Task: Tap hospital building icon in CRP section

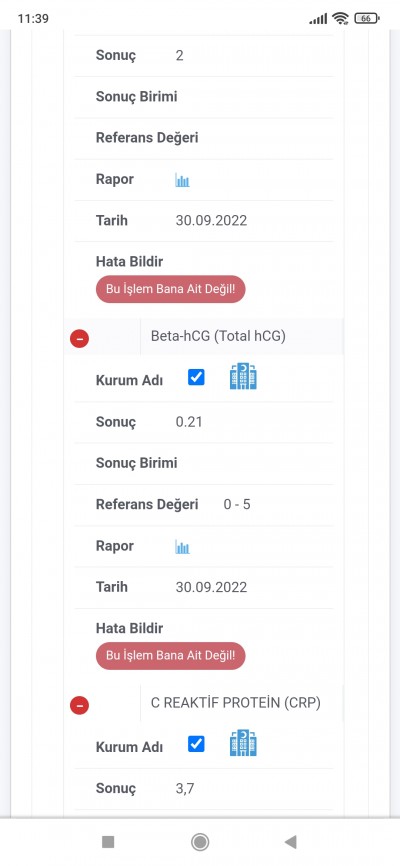Action: point(243,743)
